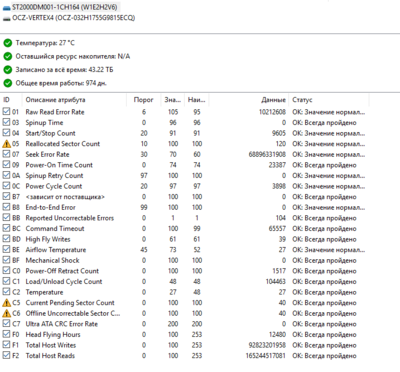Select the OCZ-VERTEX4 drive icon
This screenshot has width=400, height=372.
point(6,18)
